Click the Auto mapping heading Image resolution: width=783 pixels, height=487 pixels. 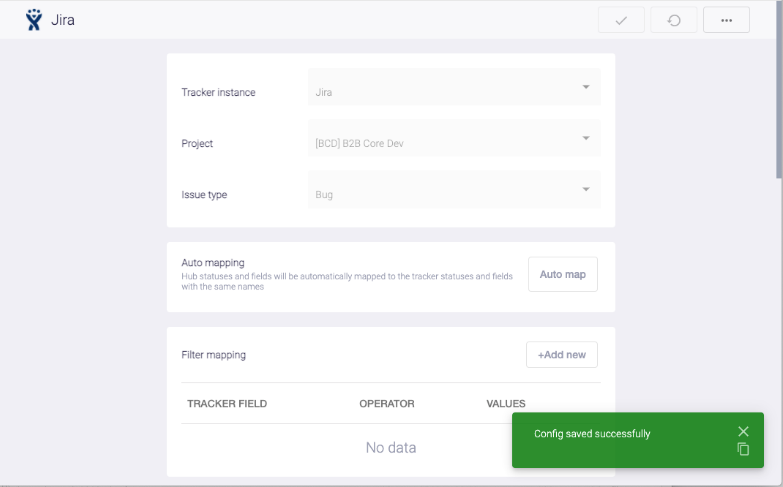point(213,263)
